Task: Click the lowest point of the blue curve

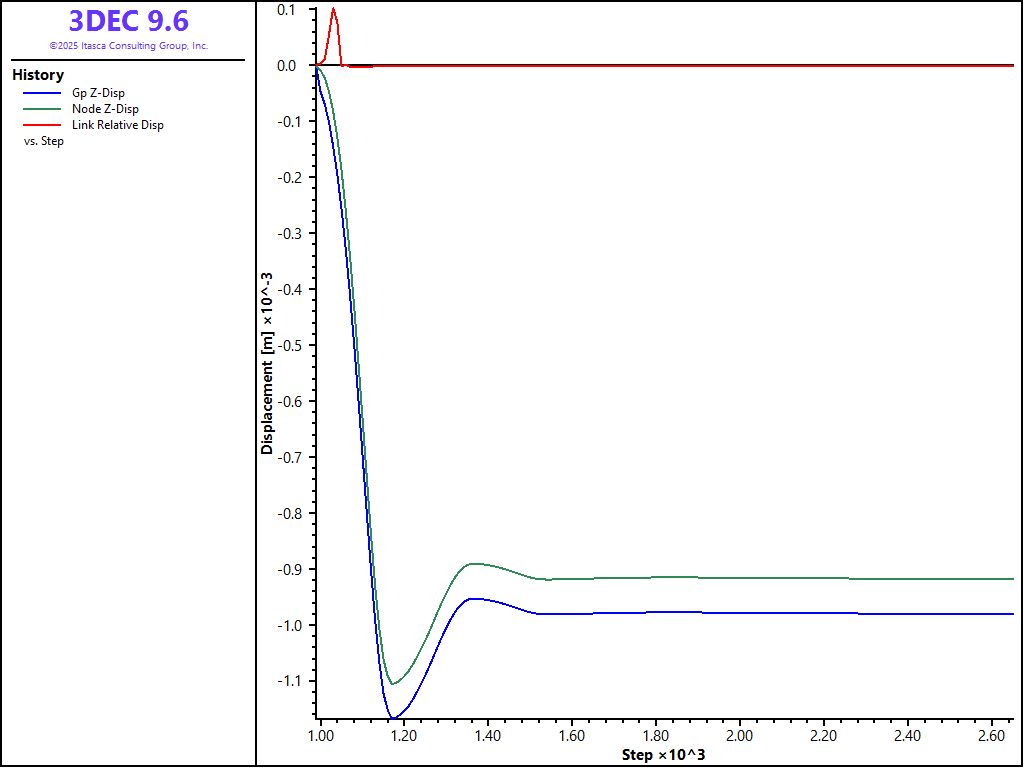Action: point(393,718)
